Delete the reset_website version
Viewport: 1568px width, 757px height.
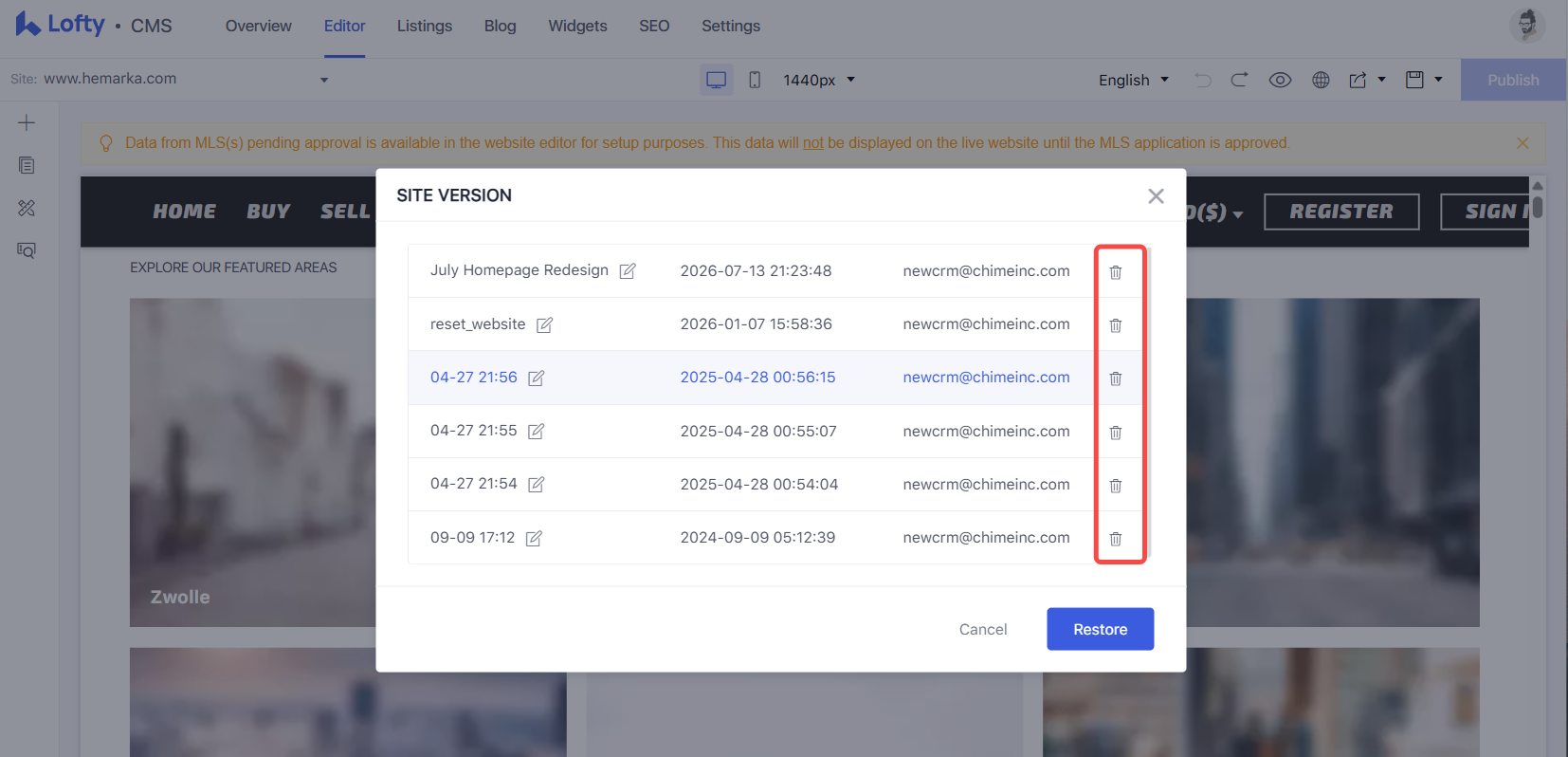point(1116,325)
